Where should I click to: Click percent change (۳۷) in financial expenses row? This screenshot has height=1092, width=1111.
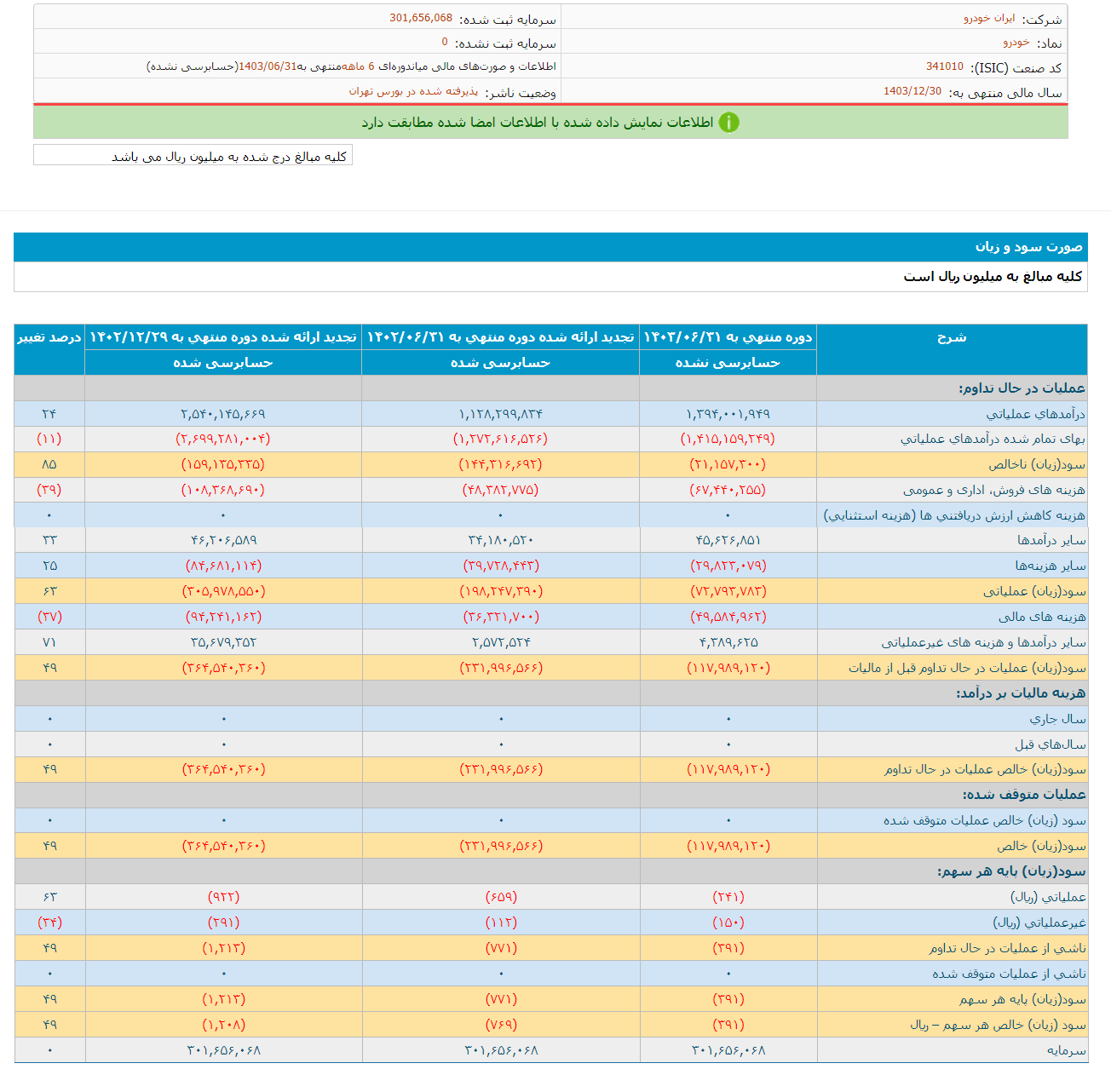click(49, 617)
